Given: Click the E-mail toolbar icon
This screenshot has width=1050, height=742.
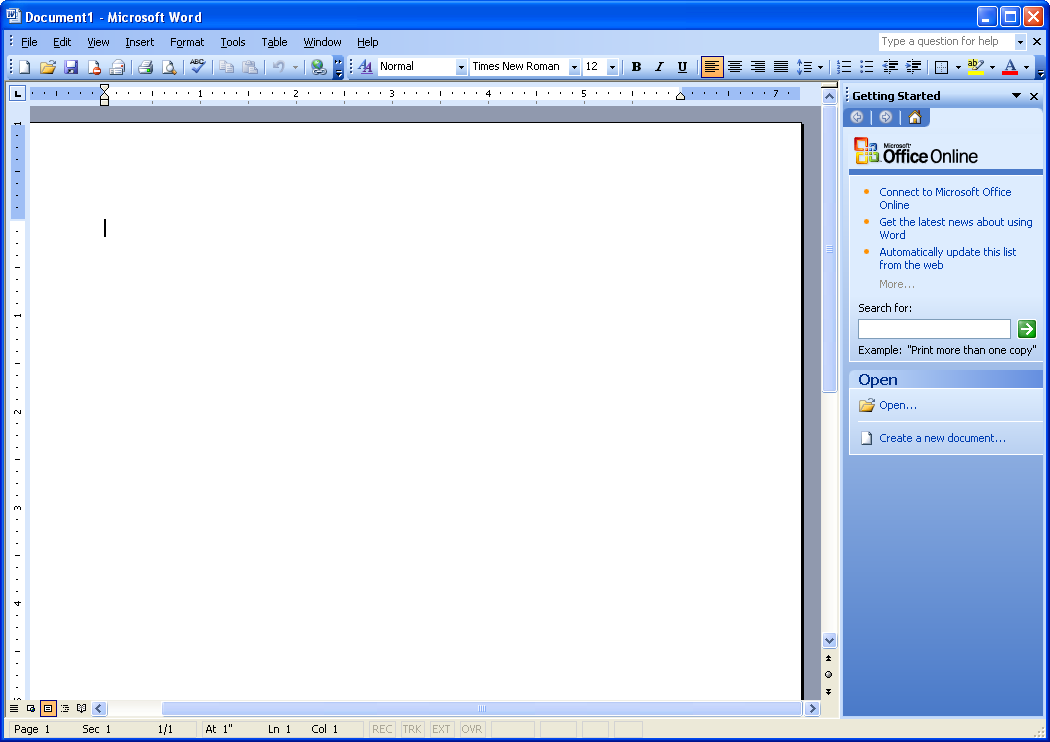Looking at the screenshot, I should pos(117,67).
